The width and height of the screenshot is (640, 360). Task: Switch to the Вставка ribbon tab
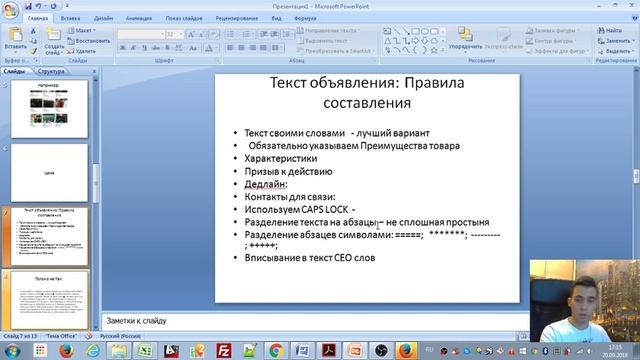(70, 18)
